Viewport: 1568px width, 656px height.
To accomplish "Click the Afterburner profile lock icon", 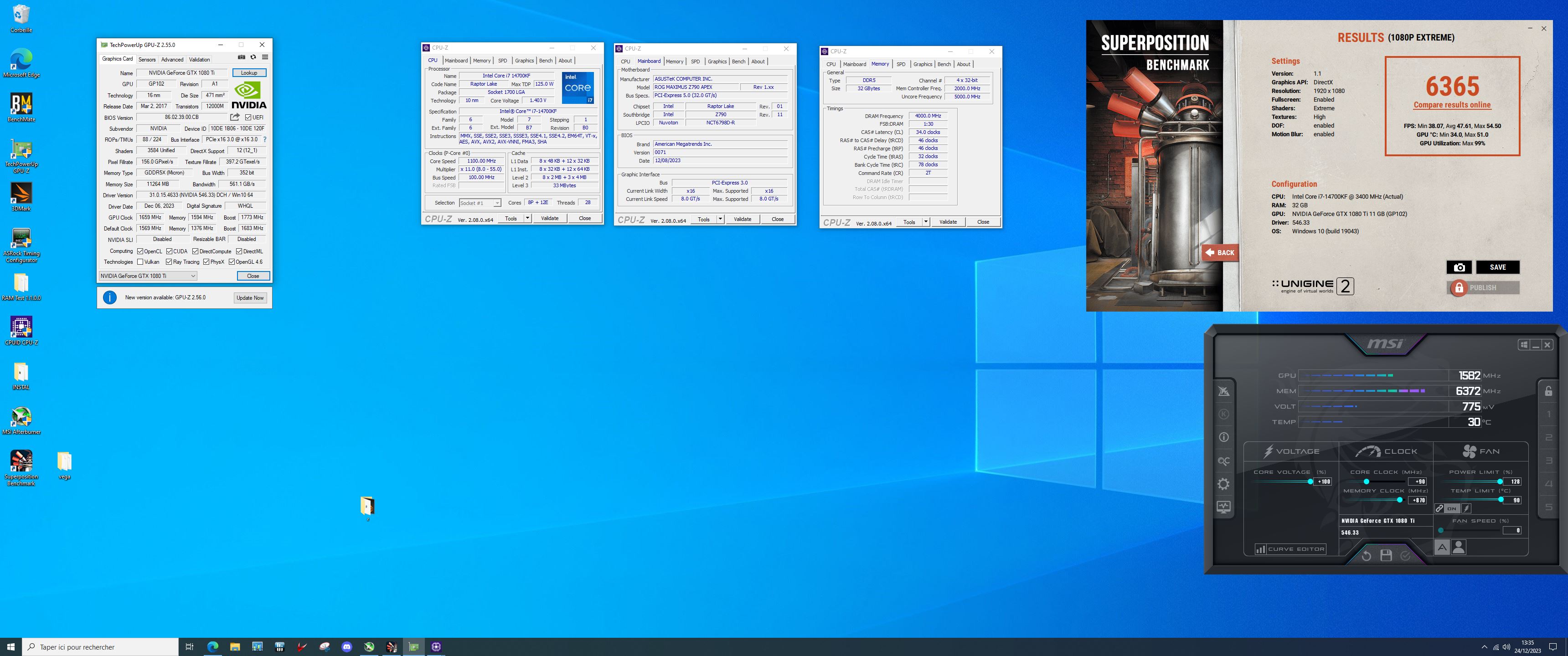I will (1548, 391).
